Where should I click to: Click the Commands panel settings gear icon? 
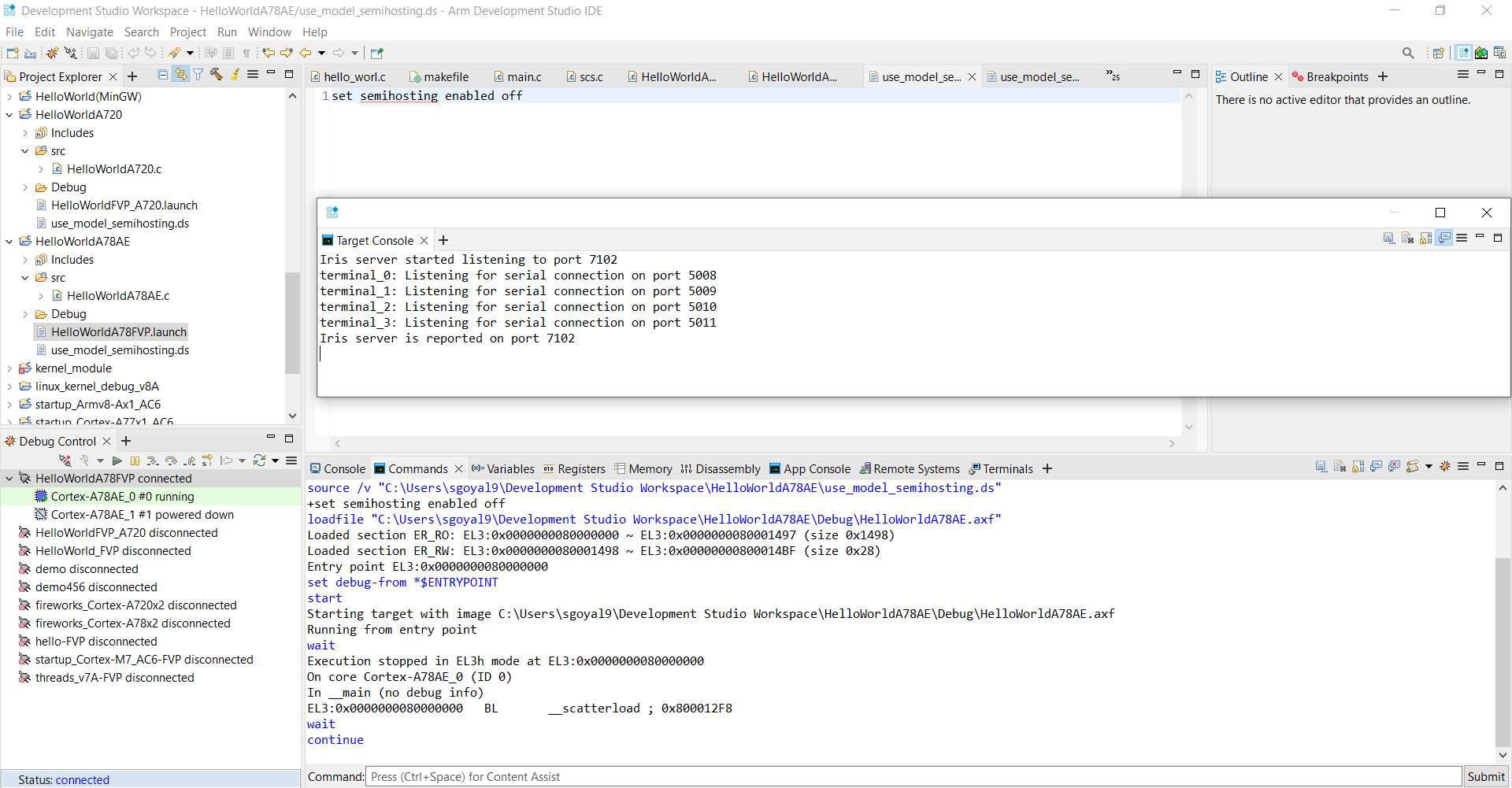point(1445,466)
